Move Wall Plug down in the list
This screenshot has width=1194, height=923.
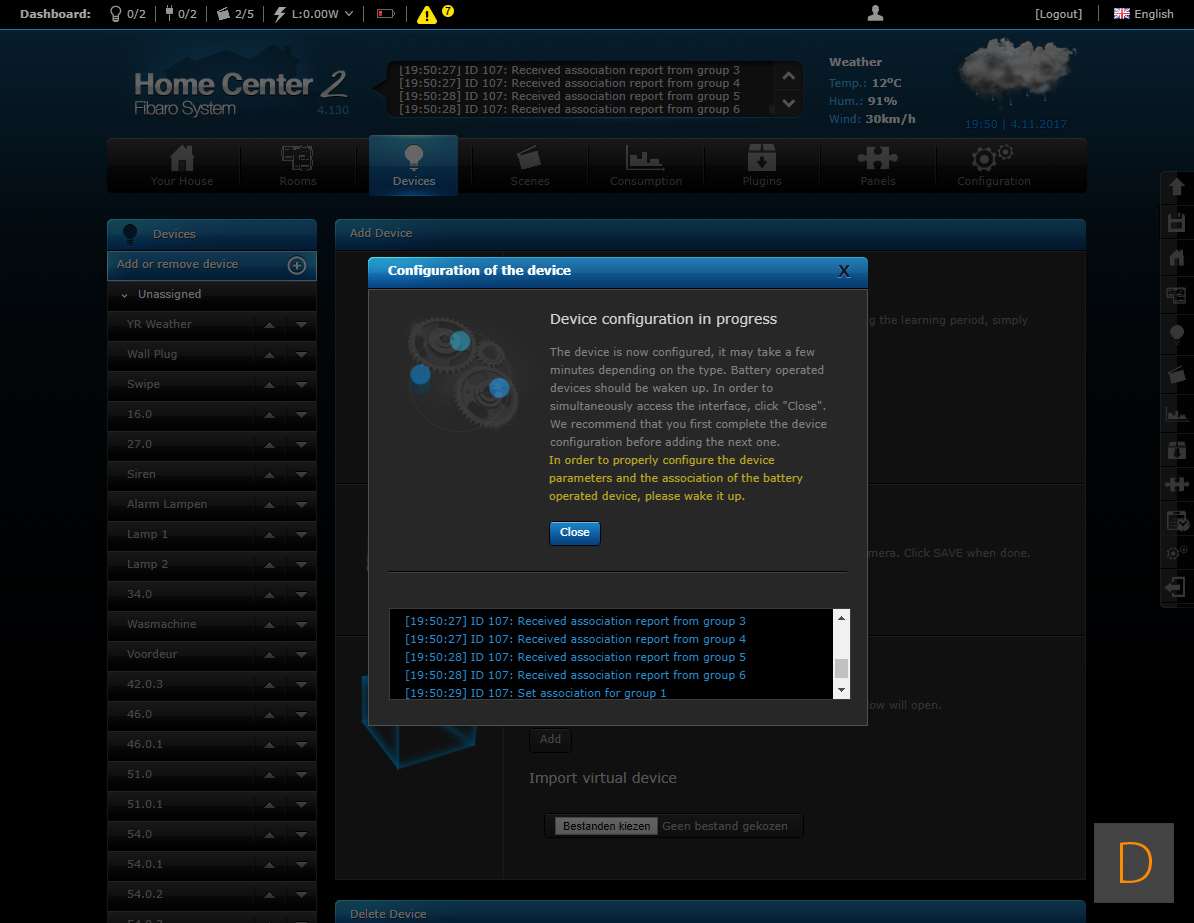pos(302,355)
